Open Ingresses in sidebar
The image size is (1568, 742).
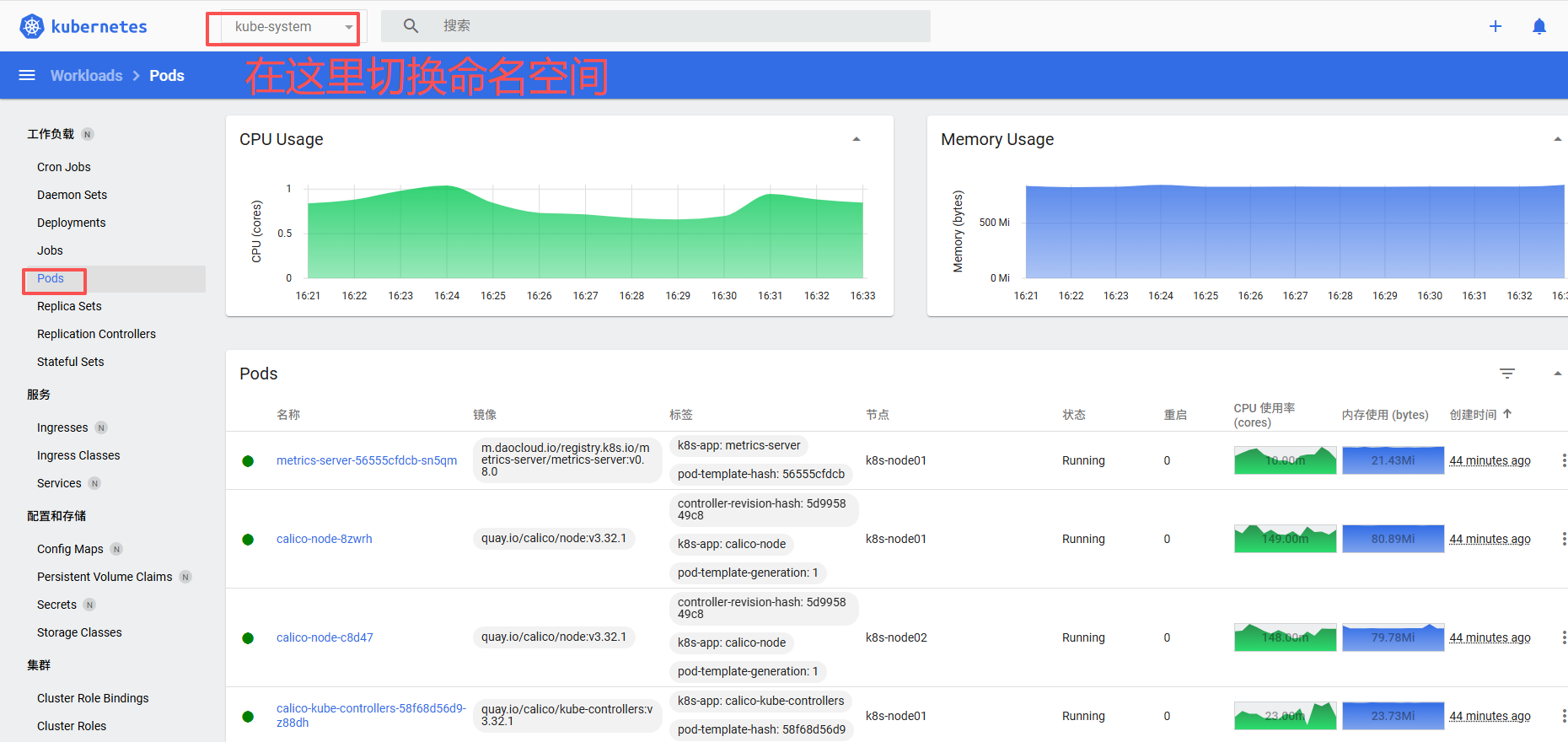pos(62,427)
